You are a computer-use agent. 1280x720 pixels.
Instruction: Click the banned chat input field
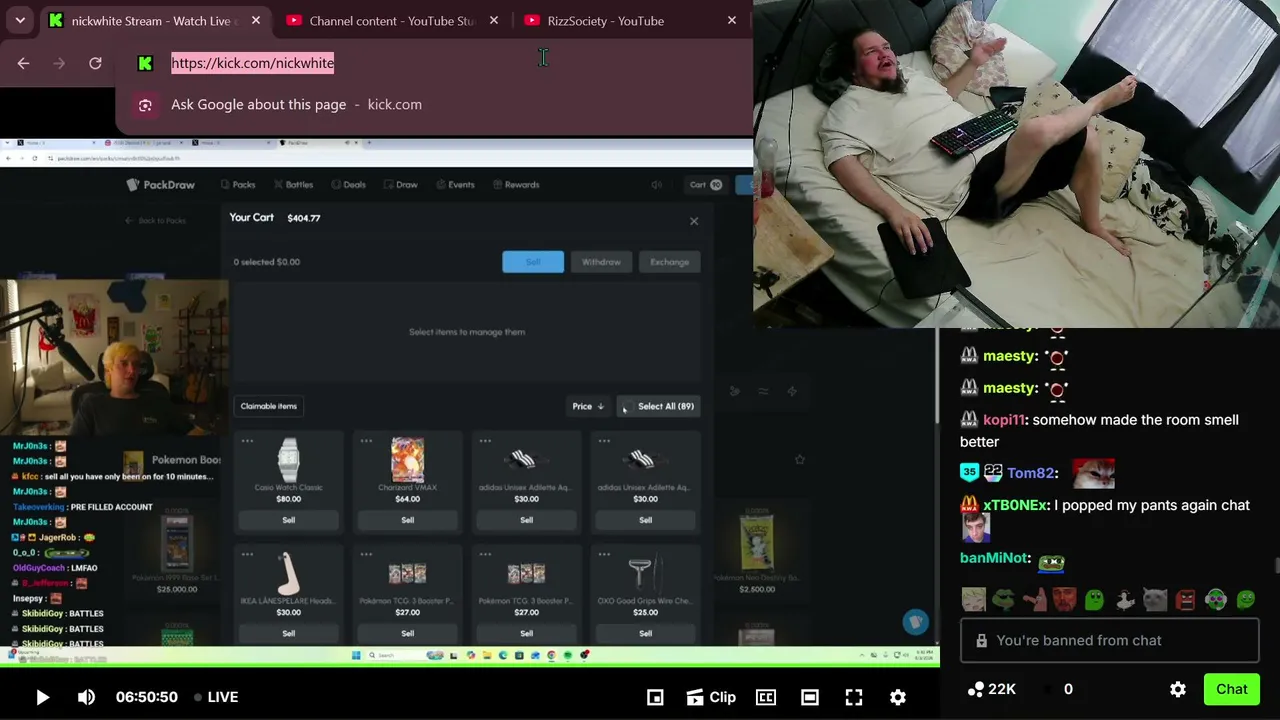coord(1109,640)
